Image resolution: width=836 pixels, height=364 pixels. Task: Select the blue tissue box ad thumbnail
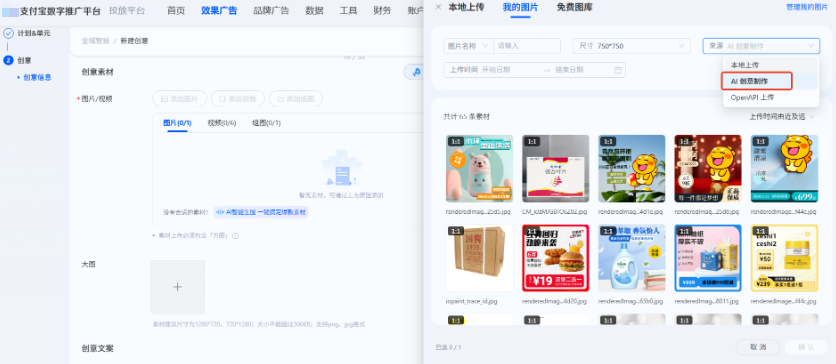coord(708,258)
